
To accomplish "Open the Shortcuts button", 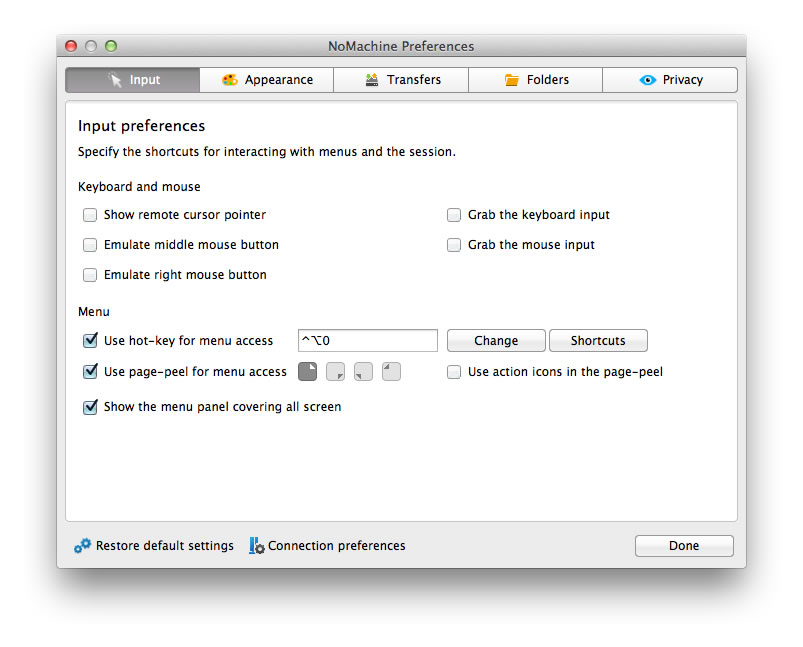I will click(x=598, y=341).
